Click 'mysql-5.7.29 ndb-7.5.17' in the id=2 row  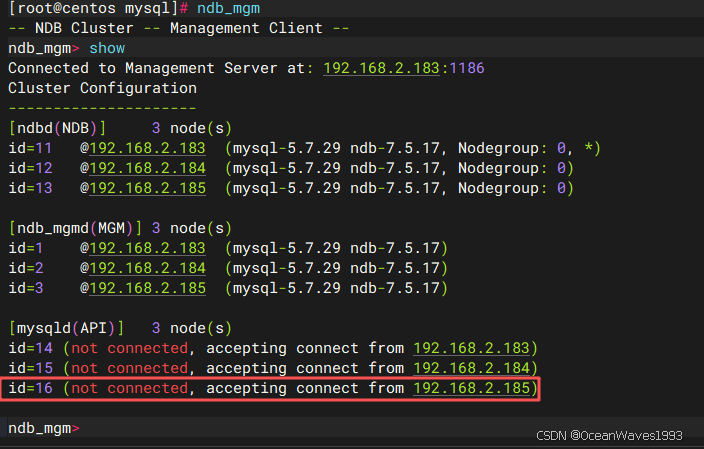(336, 268)
